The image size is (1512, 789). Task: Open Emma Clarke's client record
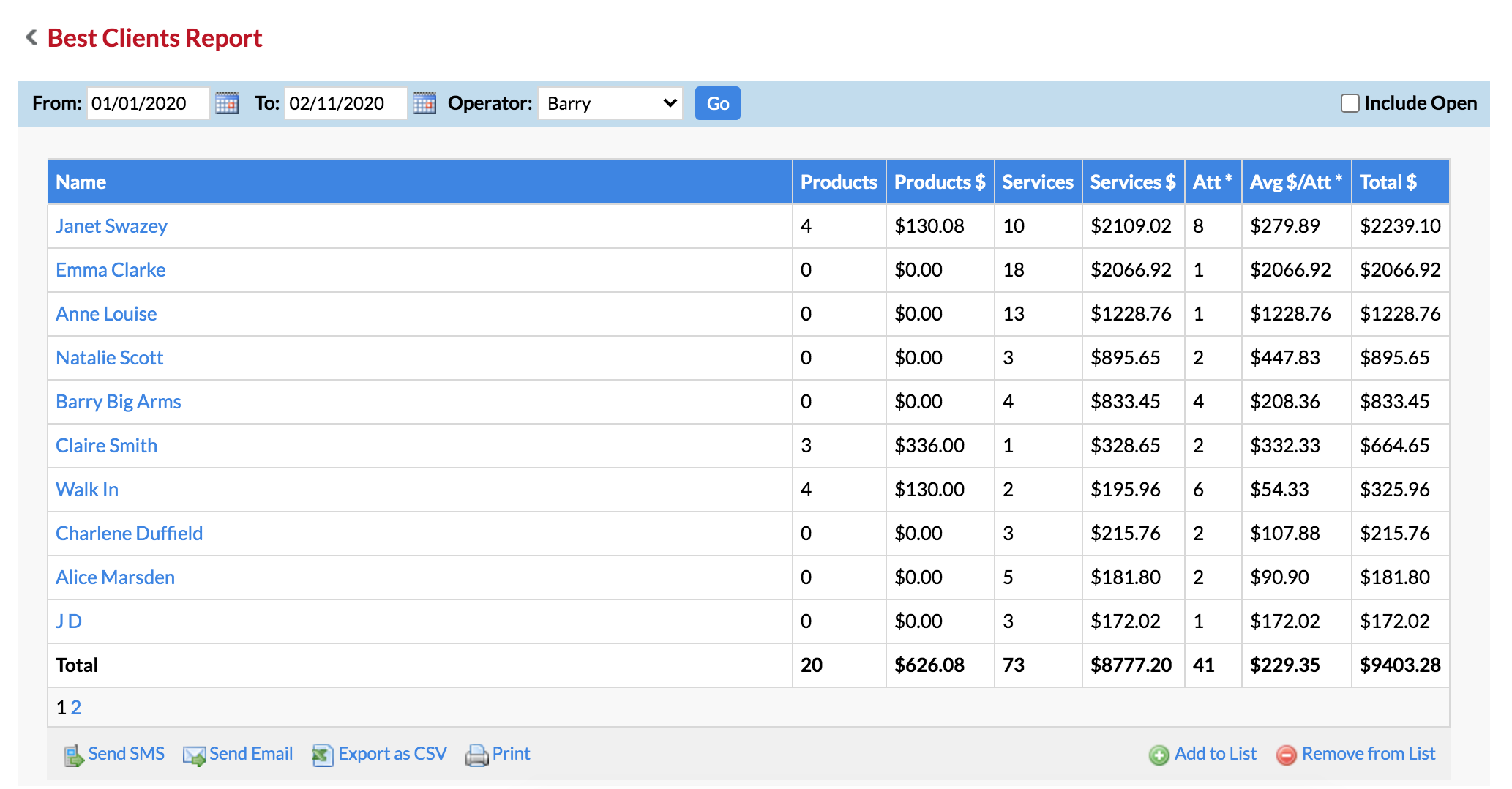coord(111,270)
